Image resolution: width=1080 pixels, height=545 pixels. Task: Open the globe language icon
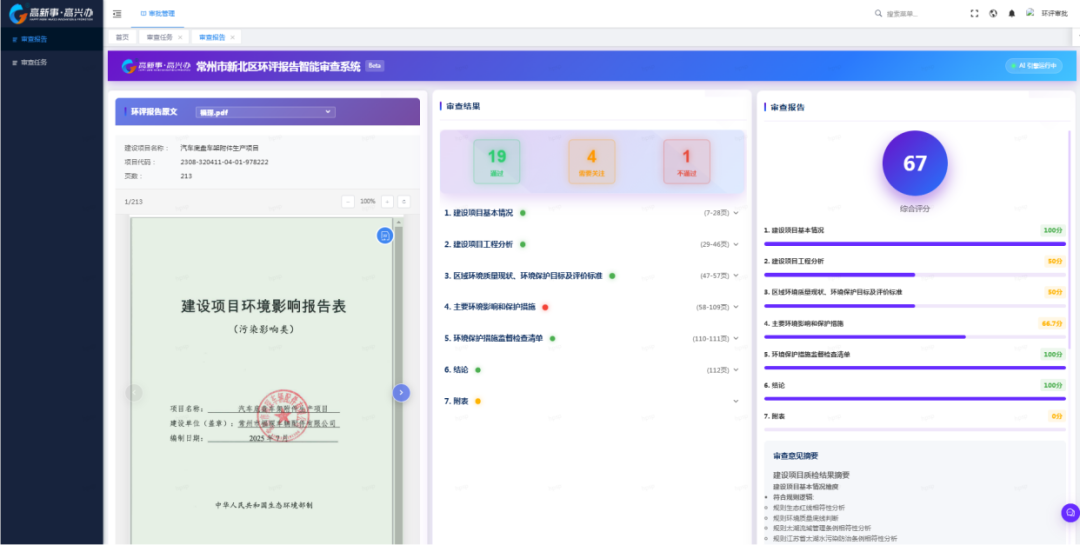[993, 14]
